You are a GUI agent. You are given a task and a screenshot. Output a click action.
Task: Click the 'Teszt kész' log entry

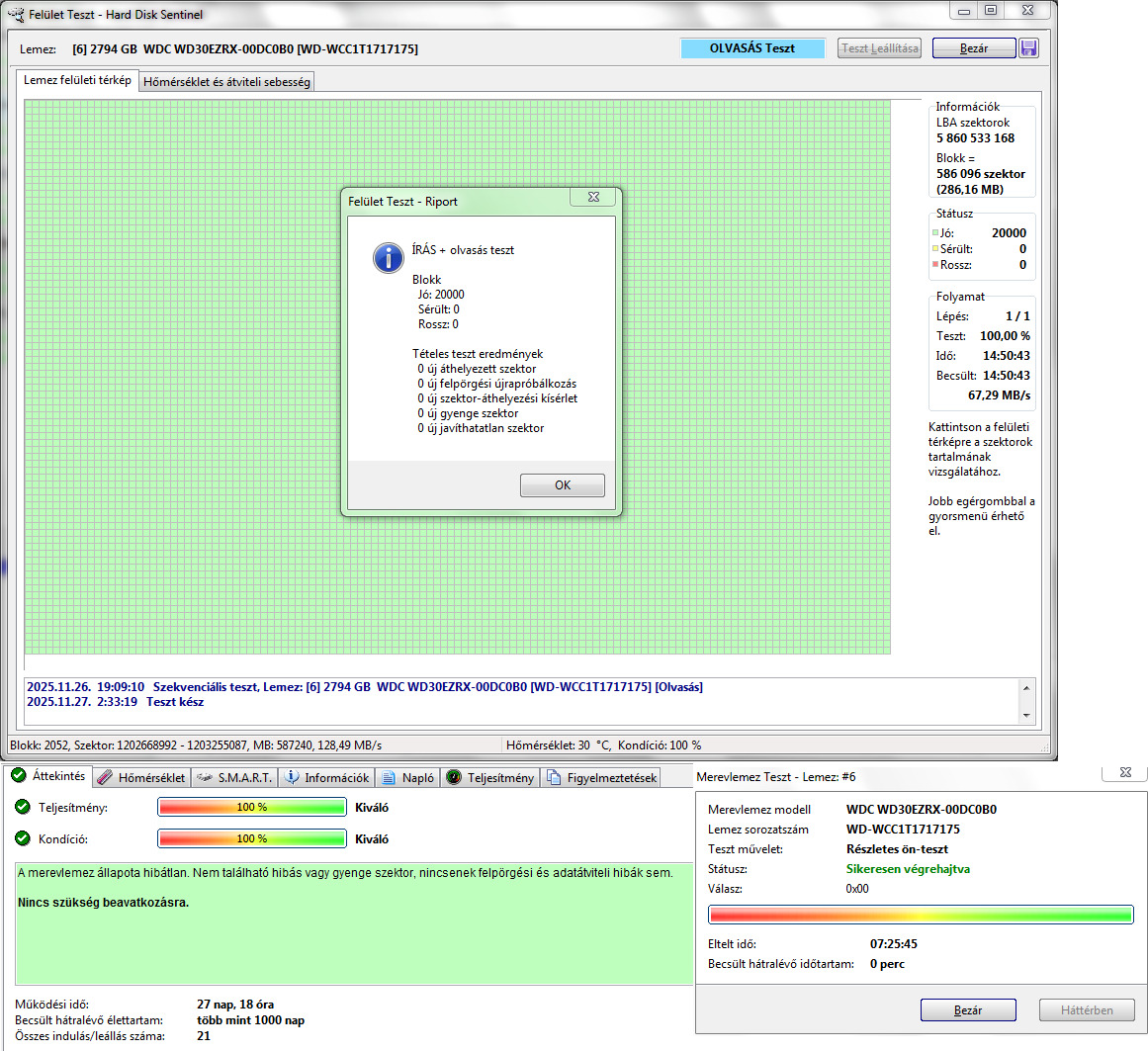click(x=175, y=702)
